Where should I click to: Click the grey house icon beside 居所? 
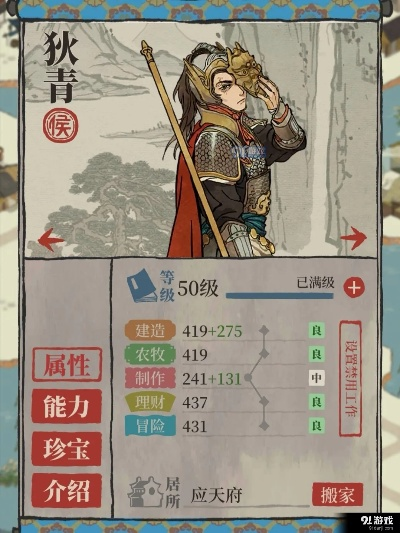(x=145, y=492)
